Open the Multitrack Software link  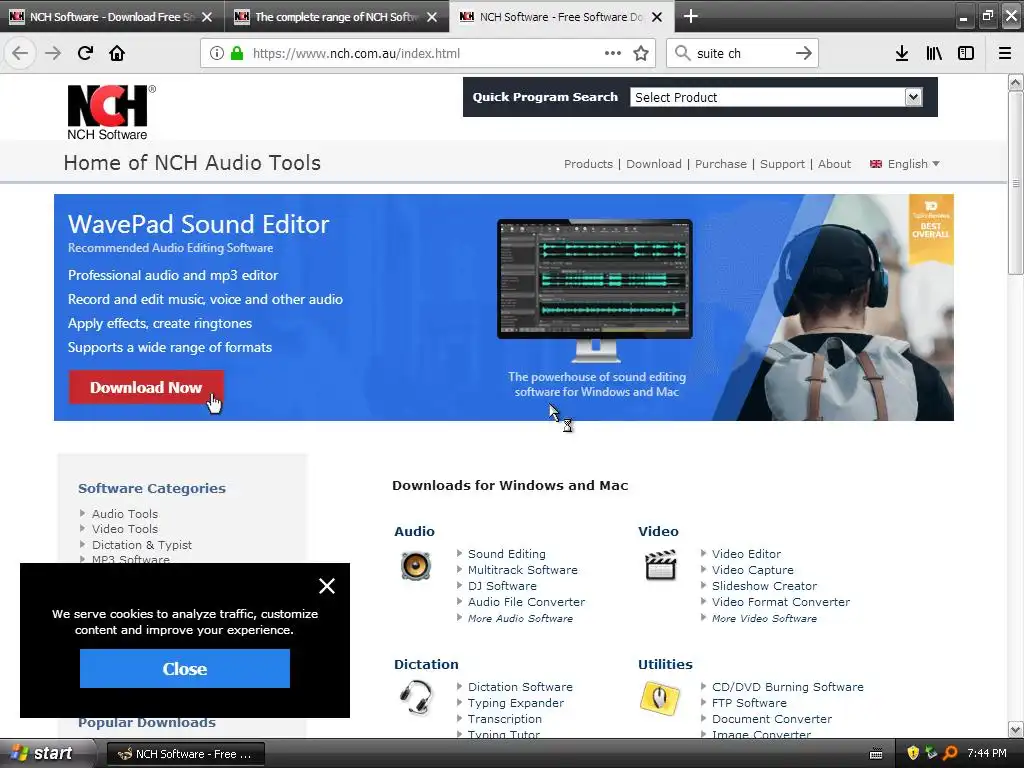pos(522,570)
